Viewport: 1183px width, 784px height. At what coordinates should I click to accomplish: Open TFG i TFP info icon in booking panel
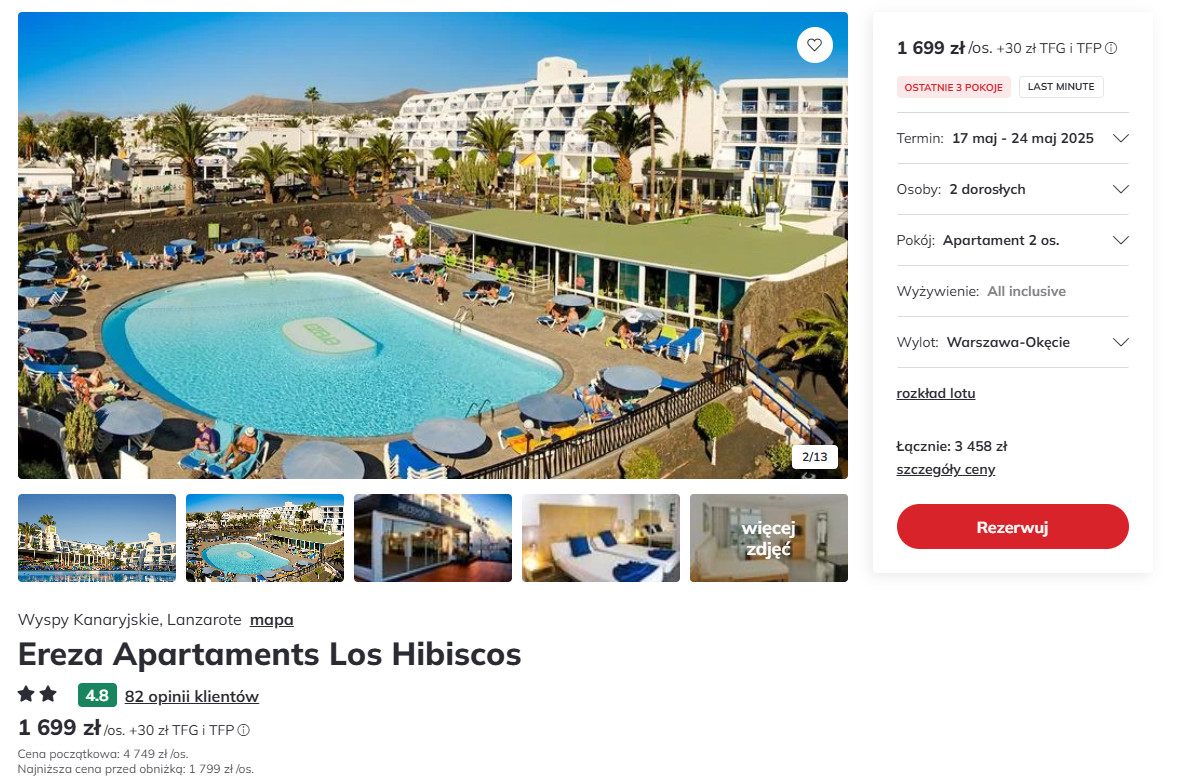1111,48
